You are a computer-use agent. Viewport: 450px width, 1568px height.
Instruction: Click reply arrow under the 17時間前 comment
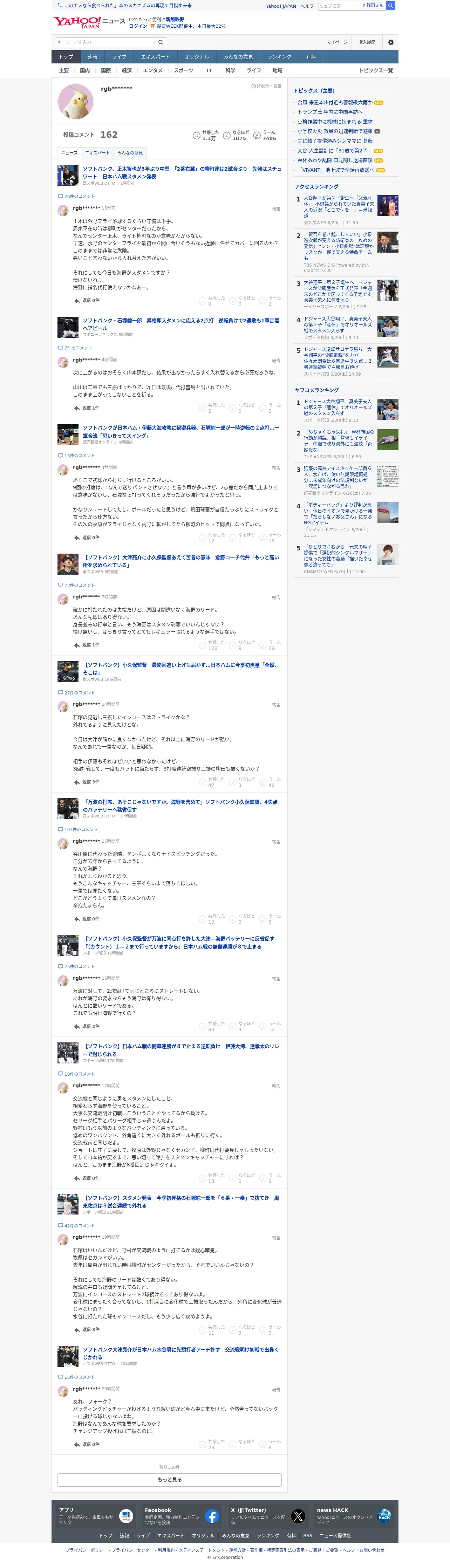(x=77, y=1178)
